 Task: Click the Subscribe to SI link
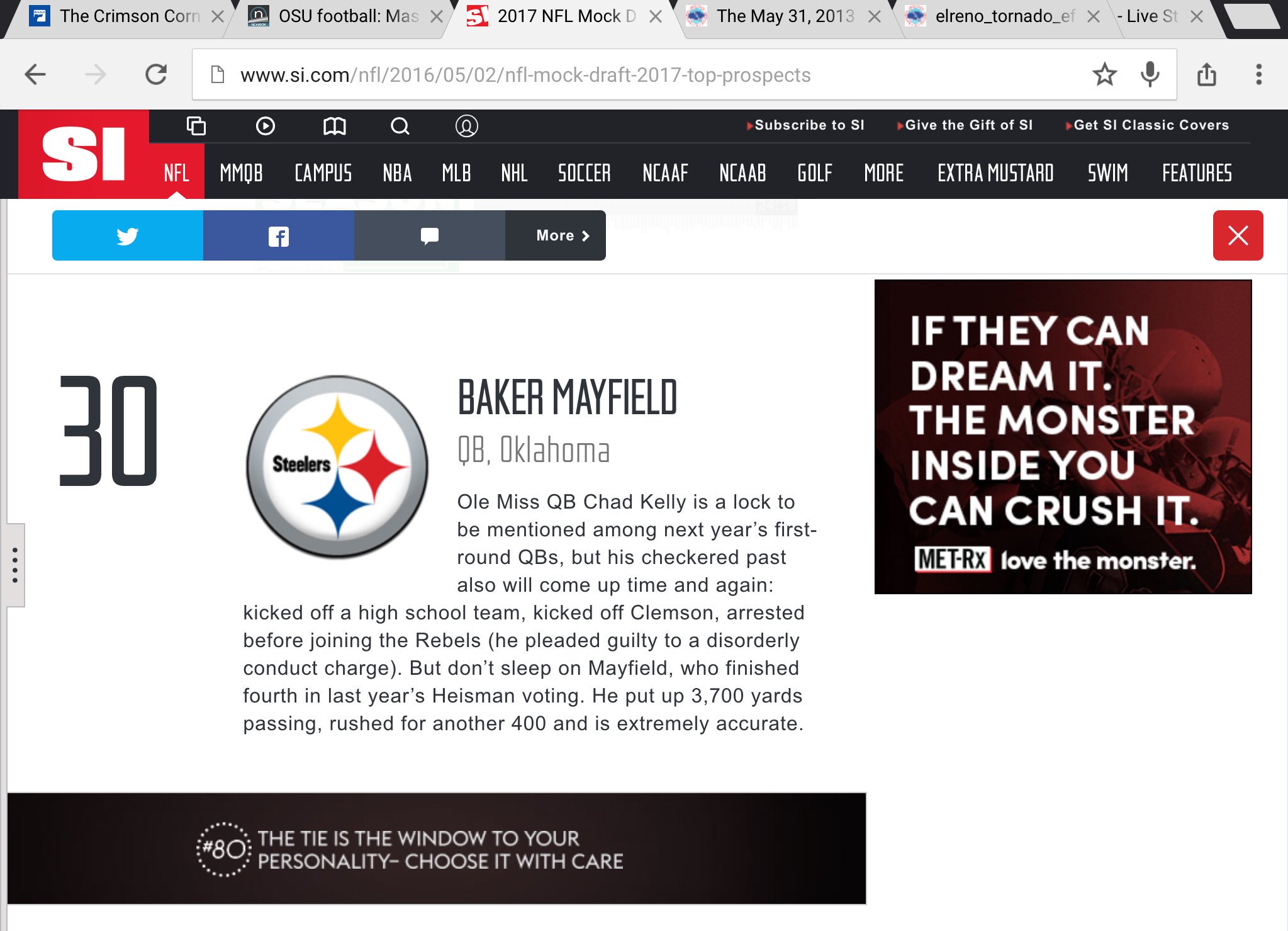(x=806, y=125)
